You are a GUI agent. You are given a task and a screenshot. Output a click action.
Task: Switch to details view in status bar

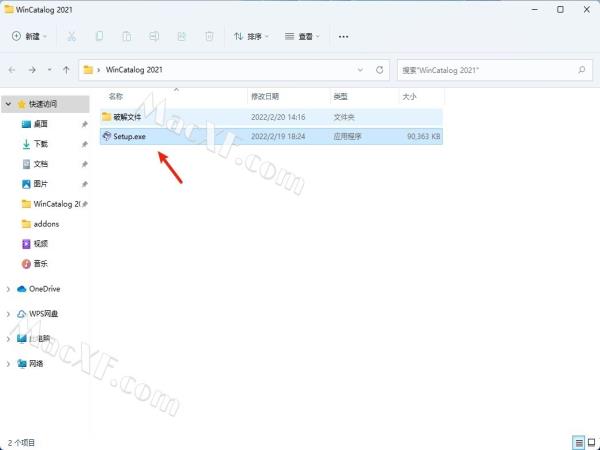pos(579,443)
